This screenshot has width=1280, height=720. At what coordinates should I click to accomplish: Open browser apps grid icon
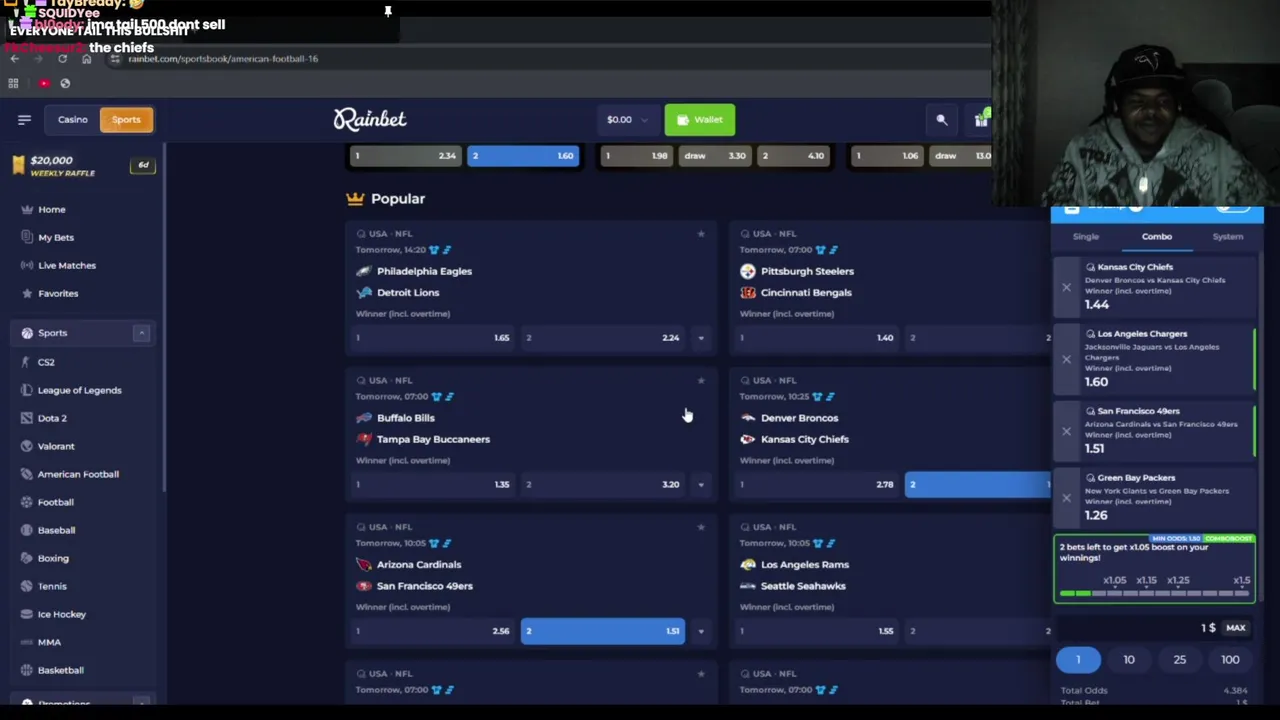click(x=14, y=83)
